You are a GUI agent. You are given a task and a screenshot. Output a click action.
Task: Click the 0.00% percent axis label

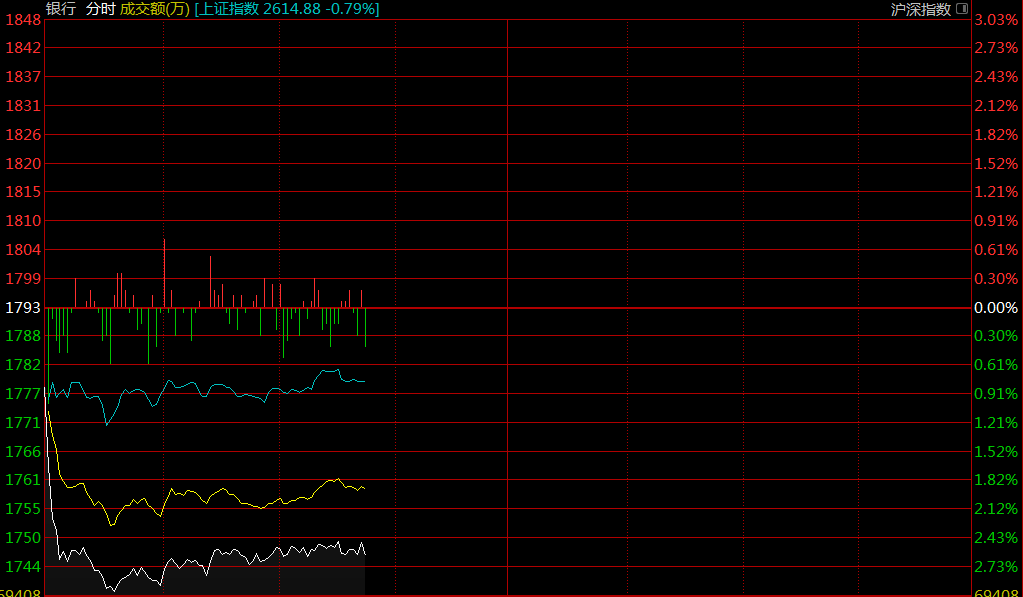point(996,308)
